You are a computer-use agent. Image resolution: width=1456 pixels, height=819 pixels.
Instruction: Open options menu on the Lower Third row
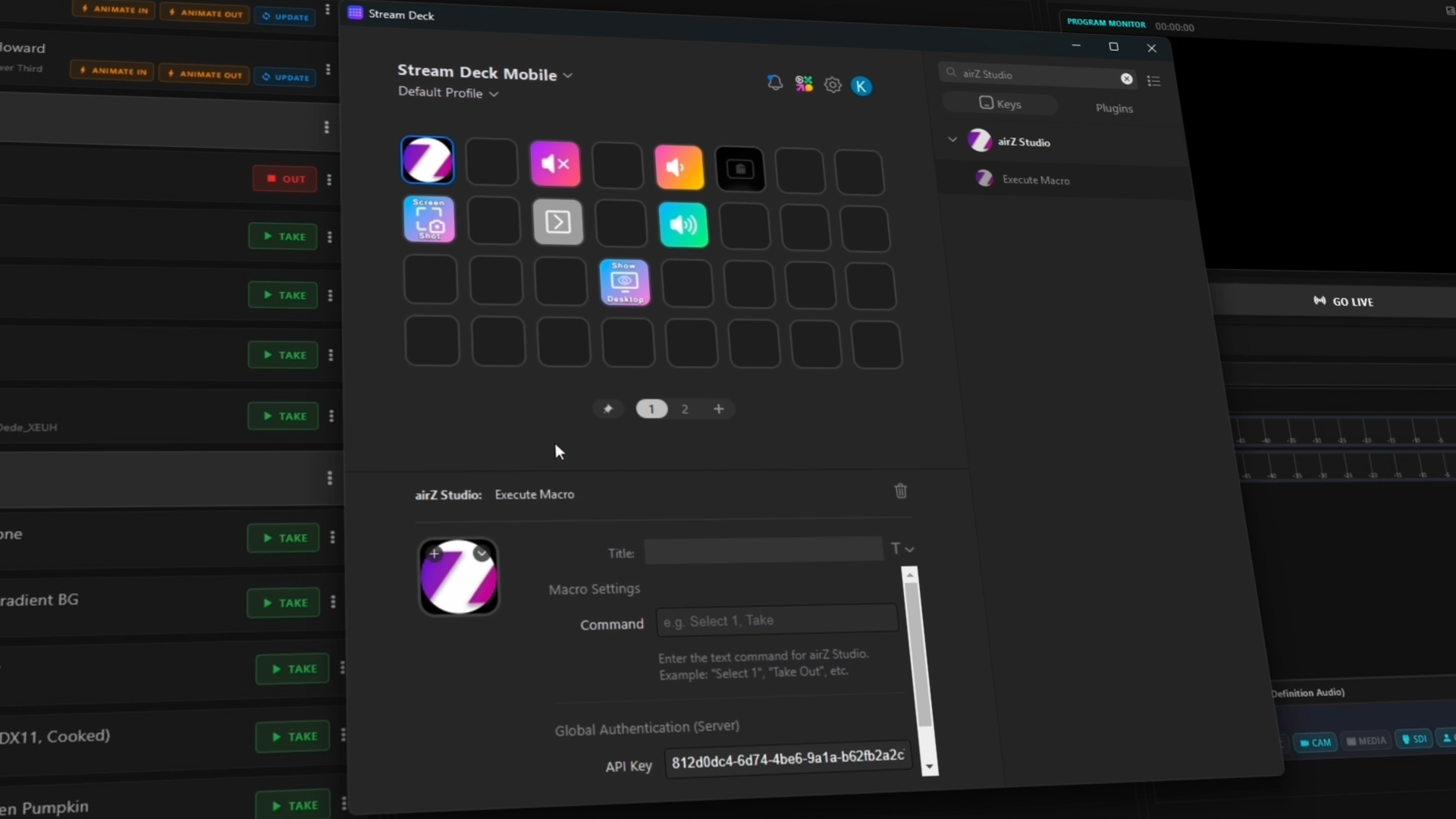[x=328, y=70]
